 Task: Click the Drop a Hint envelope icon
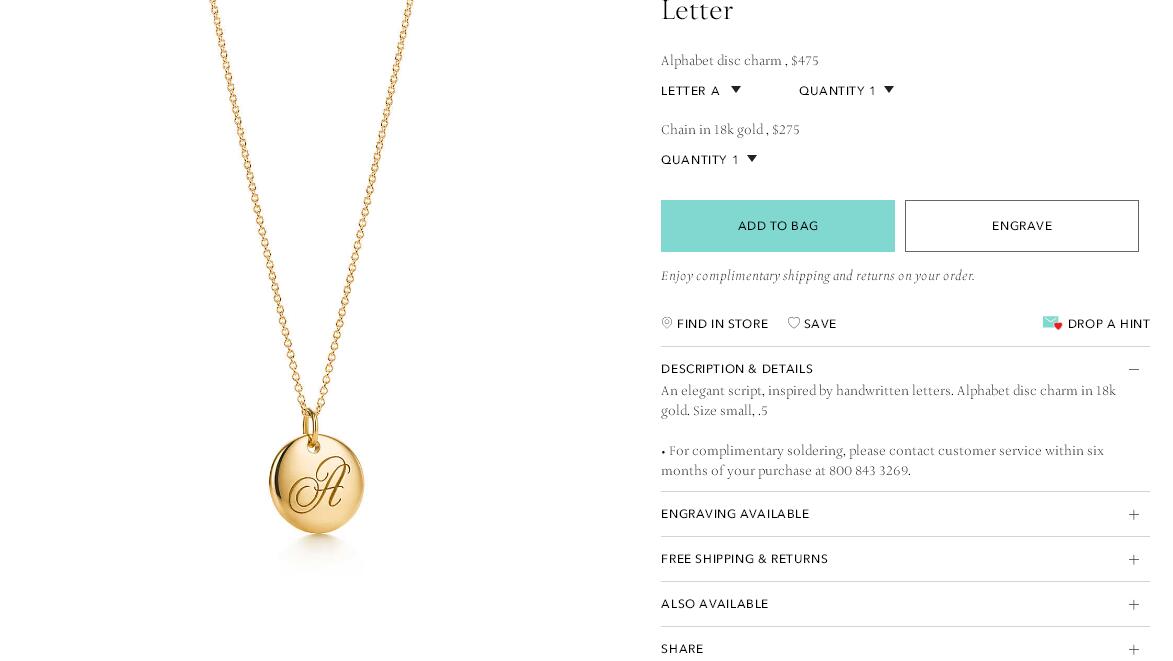(1053, 323)
